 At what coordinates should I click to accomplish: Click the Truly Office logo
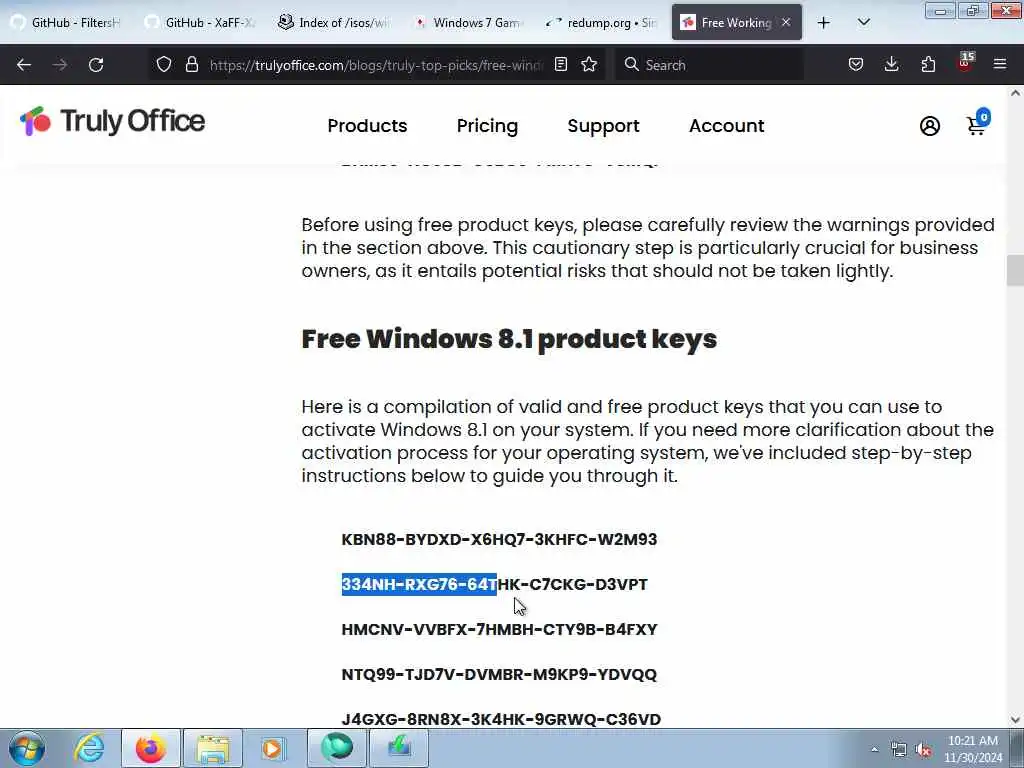click(x=112, y=121)
